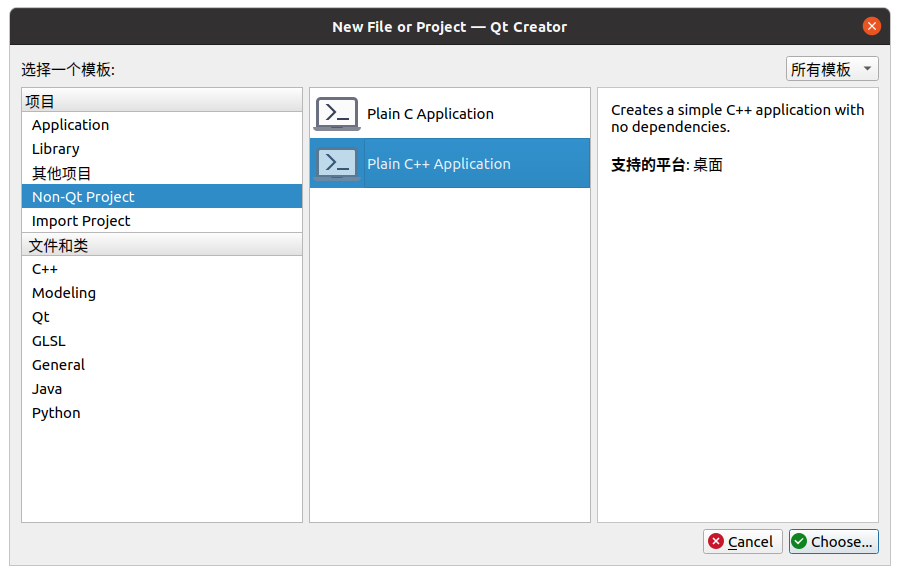Click the green checkmark icon on Choose
Image resolution: width=900 pixels, height=575 pixels.
tap(799, 541)
